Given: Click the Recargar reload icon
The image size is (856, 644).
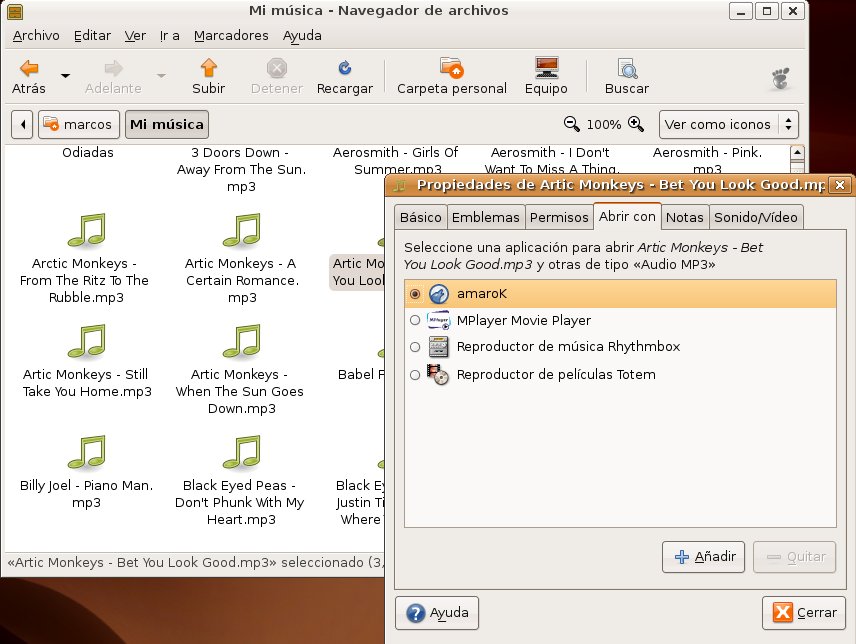Looking at the screenshot, I should pos(344,69).
